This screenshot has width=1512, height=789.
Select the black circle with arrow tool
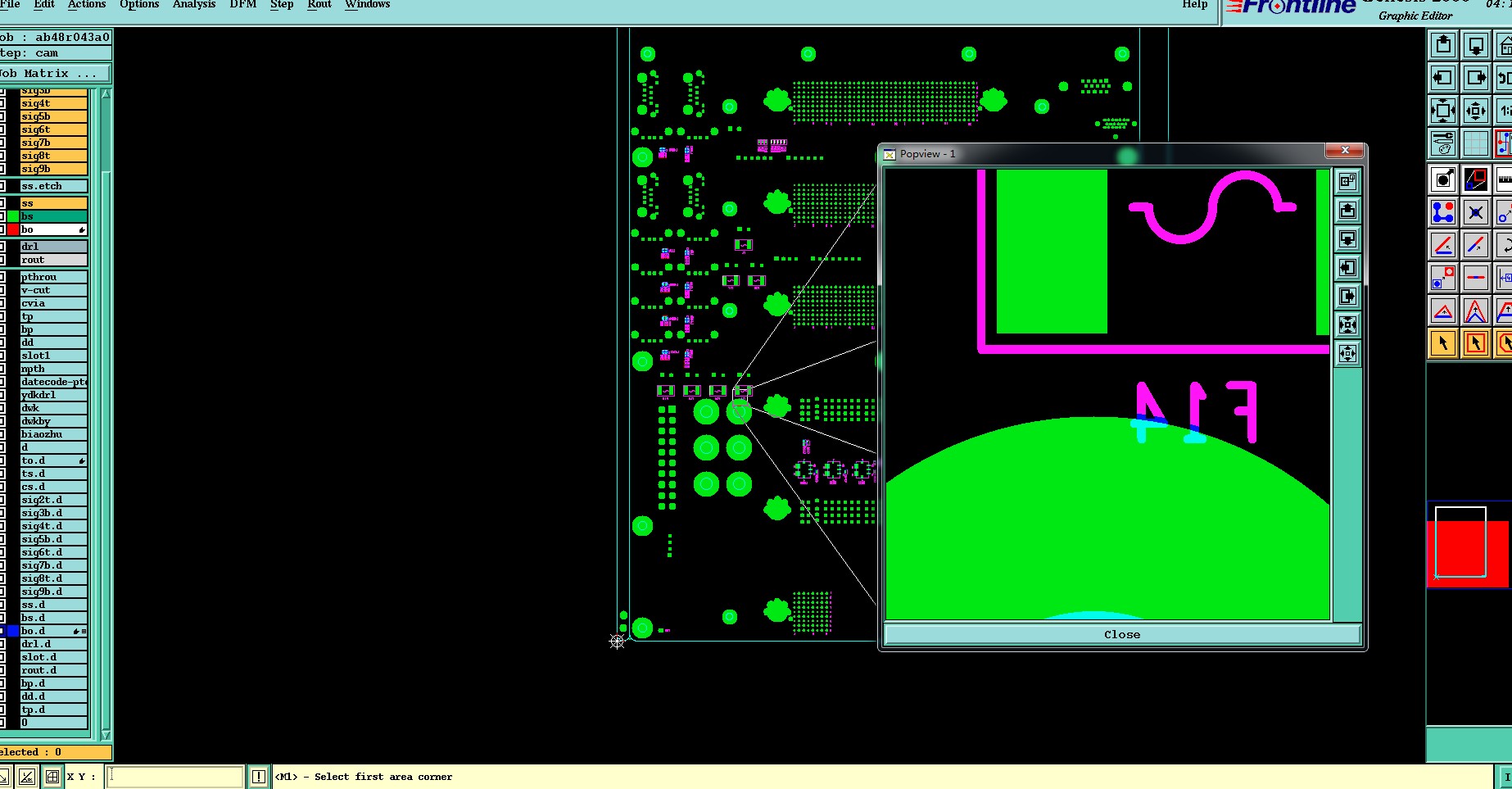pos(1443,179)
